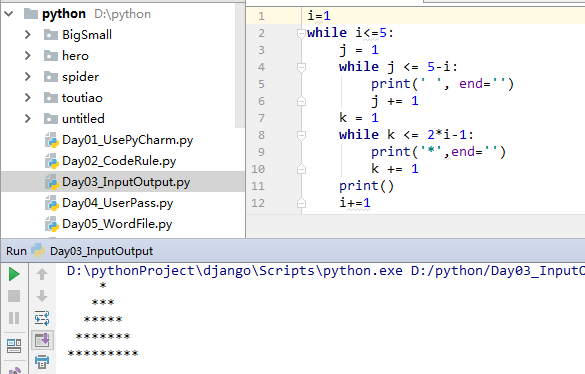Click Python file icon of Day05_WordFile.py
This screenshot has height=374, width=585.
point(52,224)
